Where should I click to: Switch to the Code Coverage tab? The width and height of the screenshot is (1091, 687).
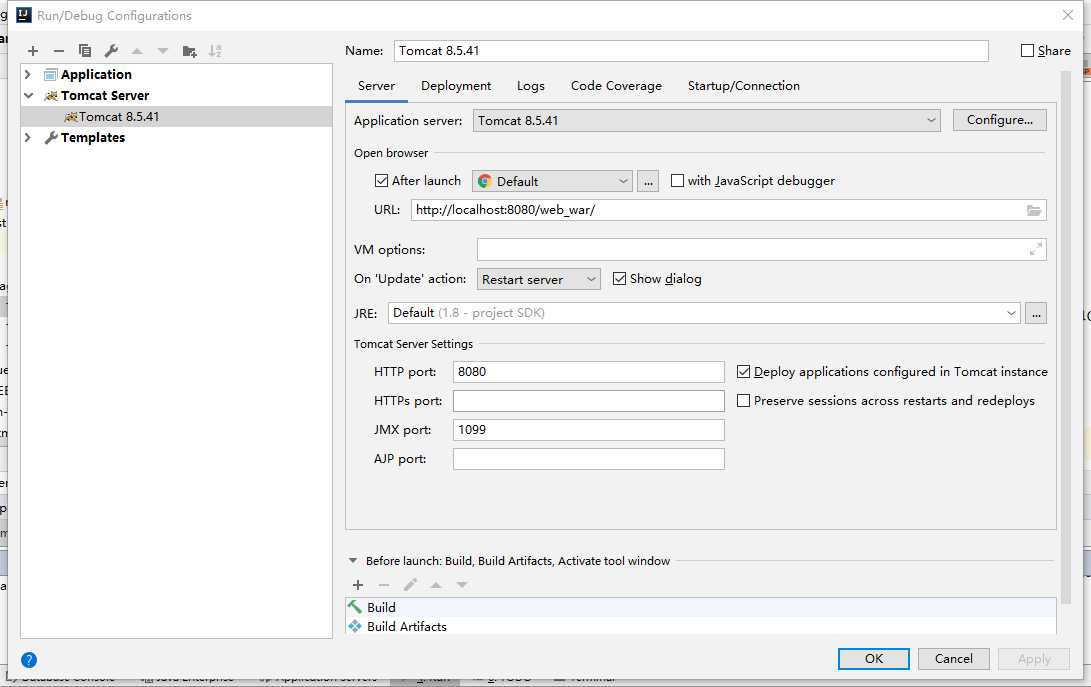616,86
